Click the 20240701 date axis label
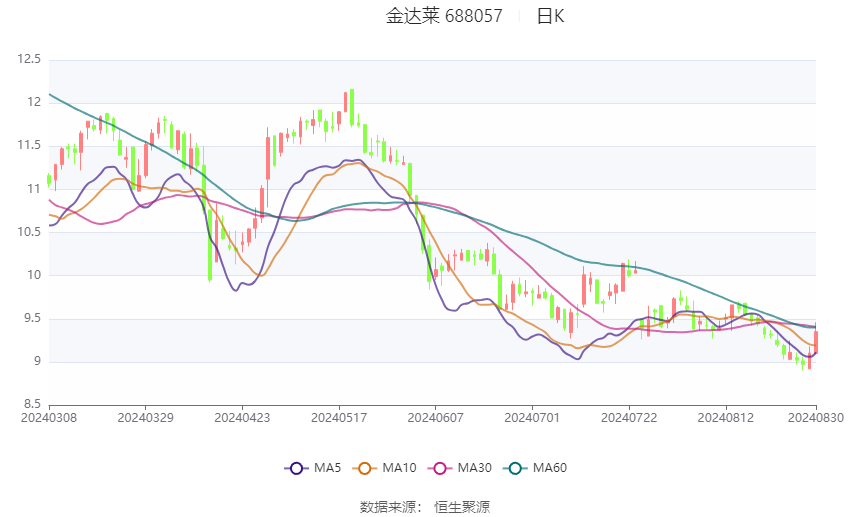This screenshot has width=850, height=517. [x=532, y=418]
